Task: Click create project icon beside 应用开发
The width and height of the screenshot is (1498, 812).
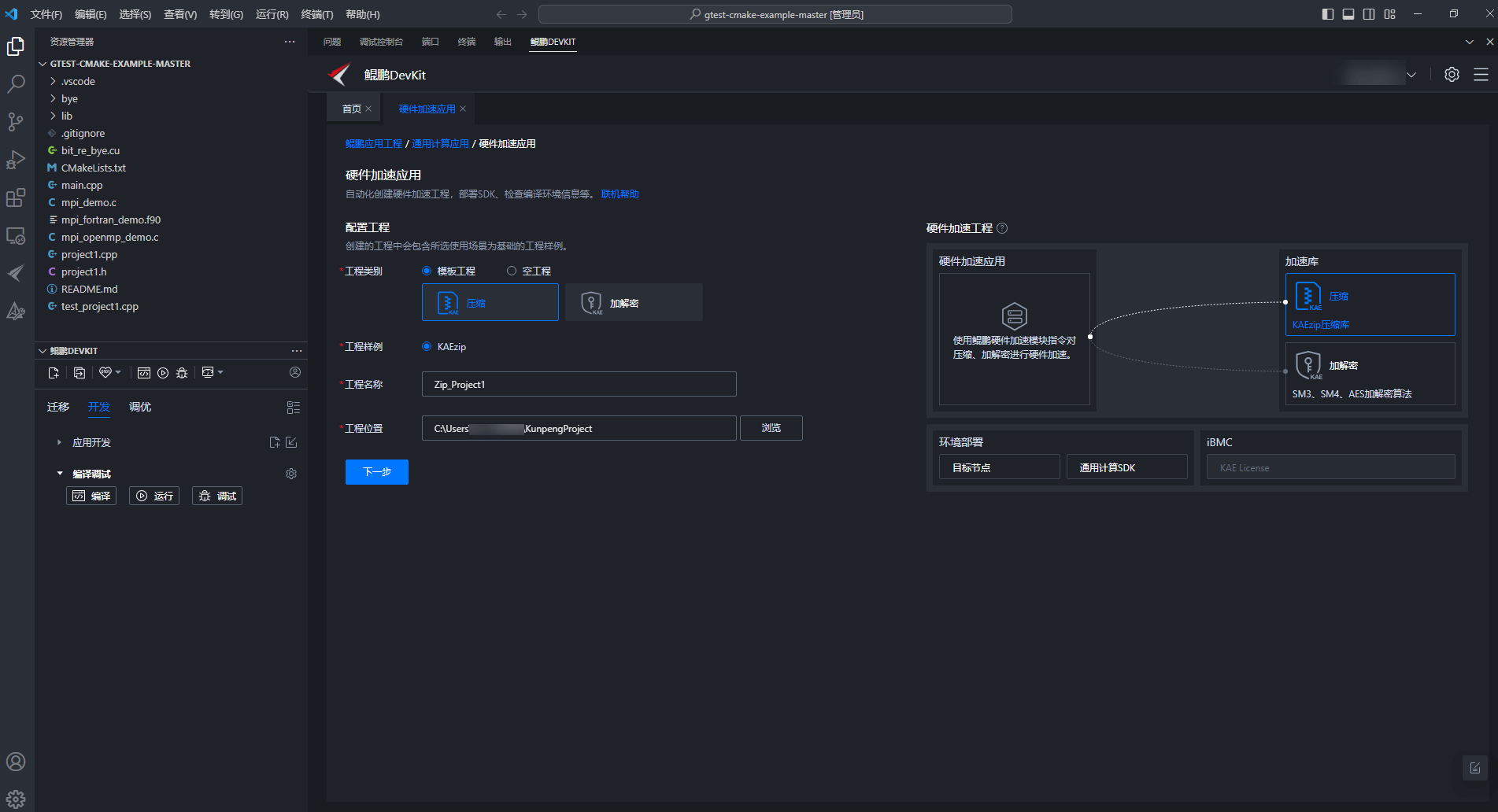Action: (275, 442)
